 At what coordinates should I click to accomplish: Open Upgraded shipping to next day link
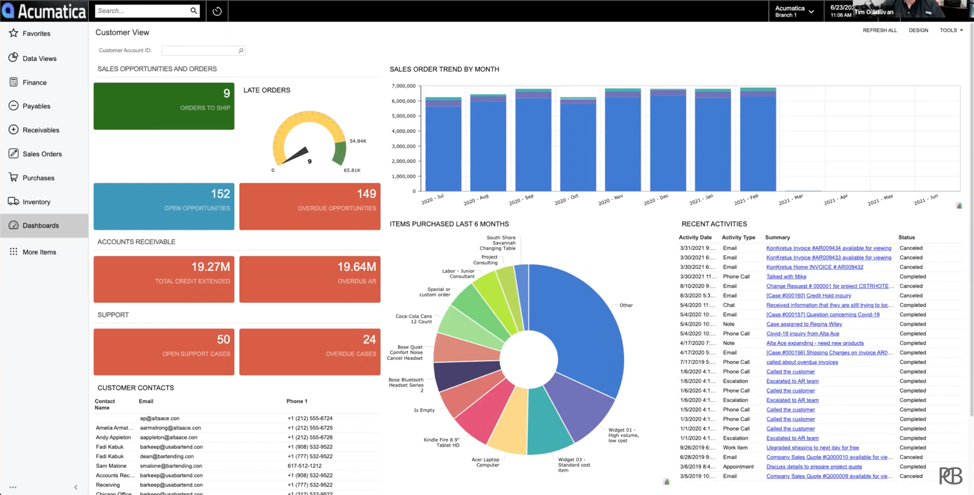[812, 448]
